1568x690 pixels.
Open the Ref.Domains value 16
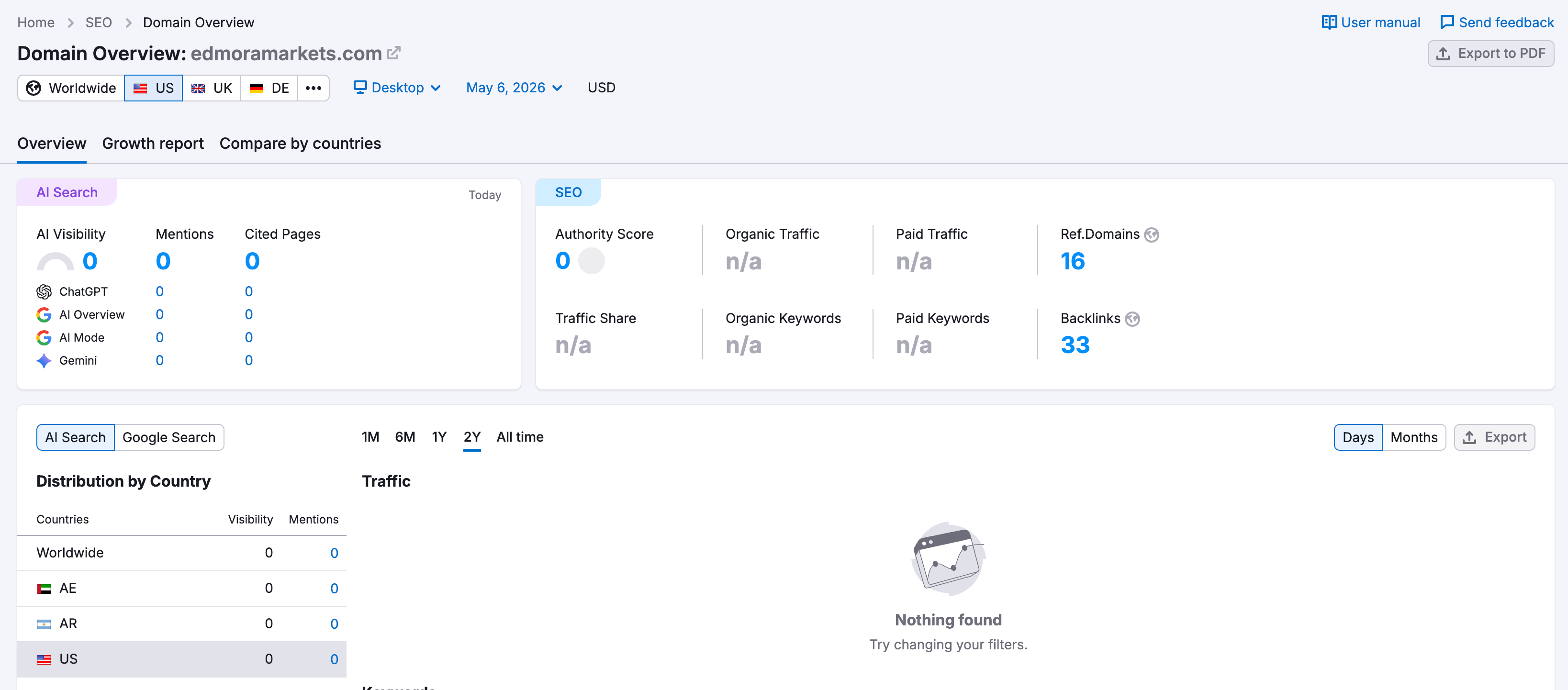point(1073,262)
